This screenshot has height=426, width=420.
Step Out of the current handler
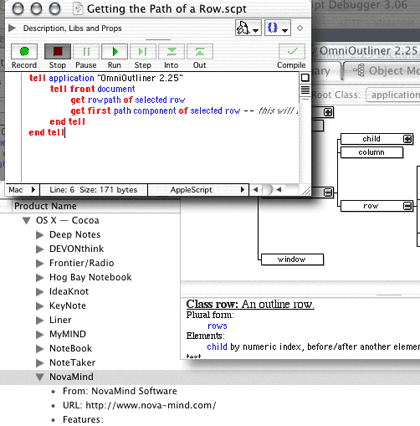[x=199, y=52]
